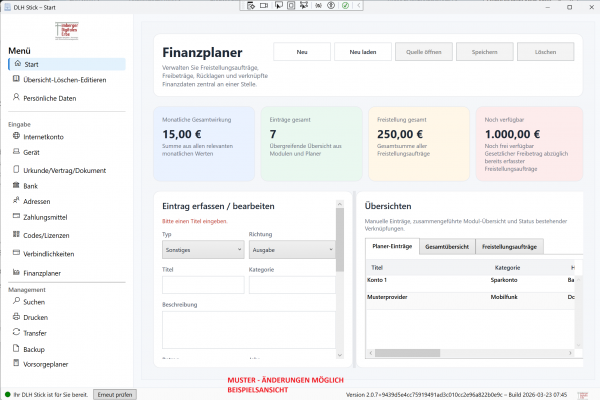Go to Persönliche Daten

[x=50, y=98]
